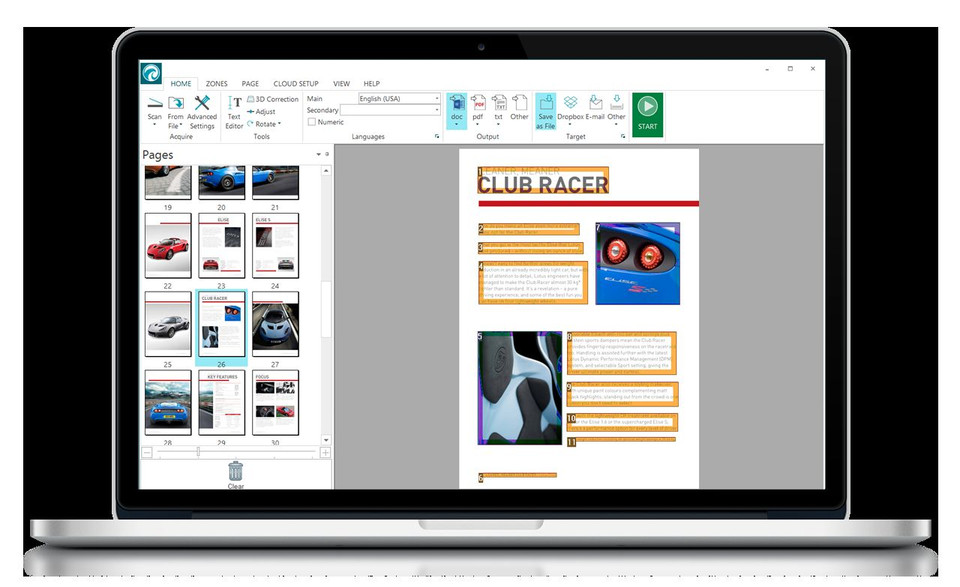Screen dimensions: 960x587
Task: Open Advanced Settings
Action: tap(203, 109)
